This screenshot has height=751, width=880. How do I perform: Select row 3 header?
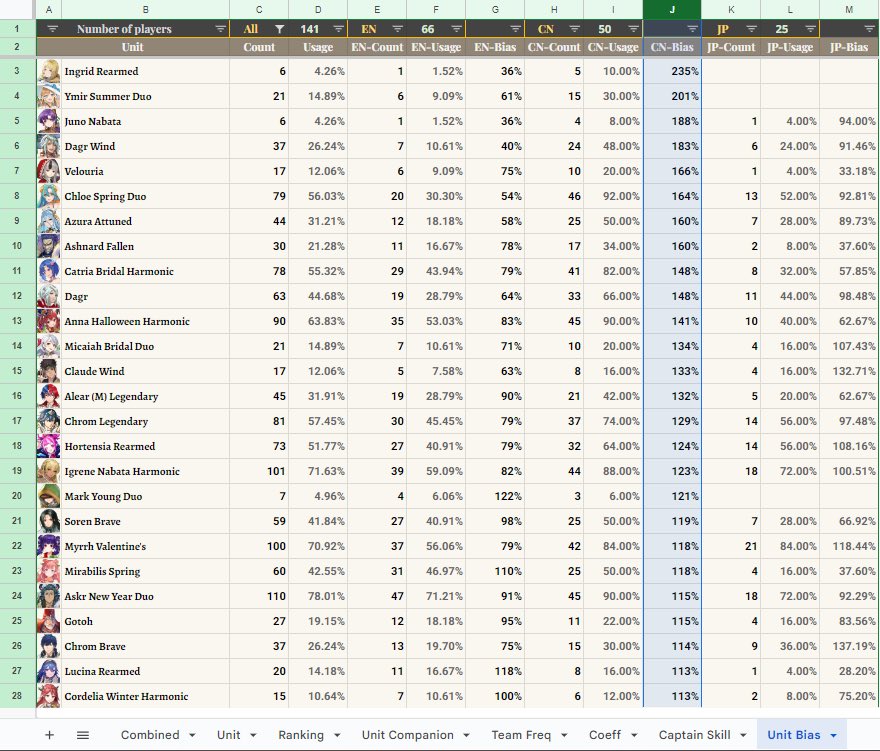pos(17,71)
